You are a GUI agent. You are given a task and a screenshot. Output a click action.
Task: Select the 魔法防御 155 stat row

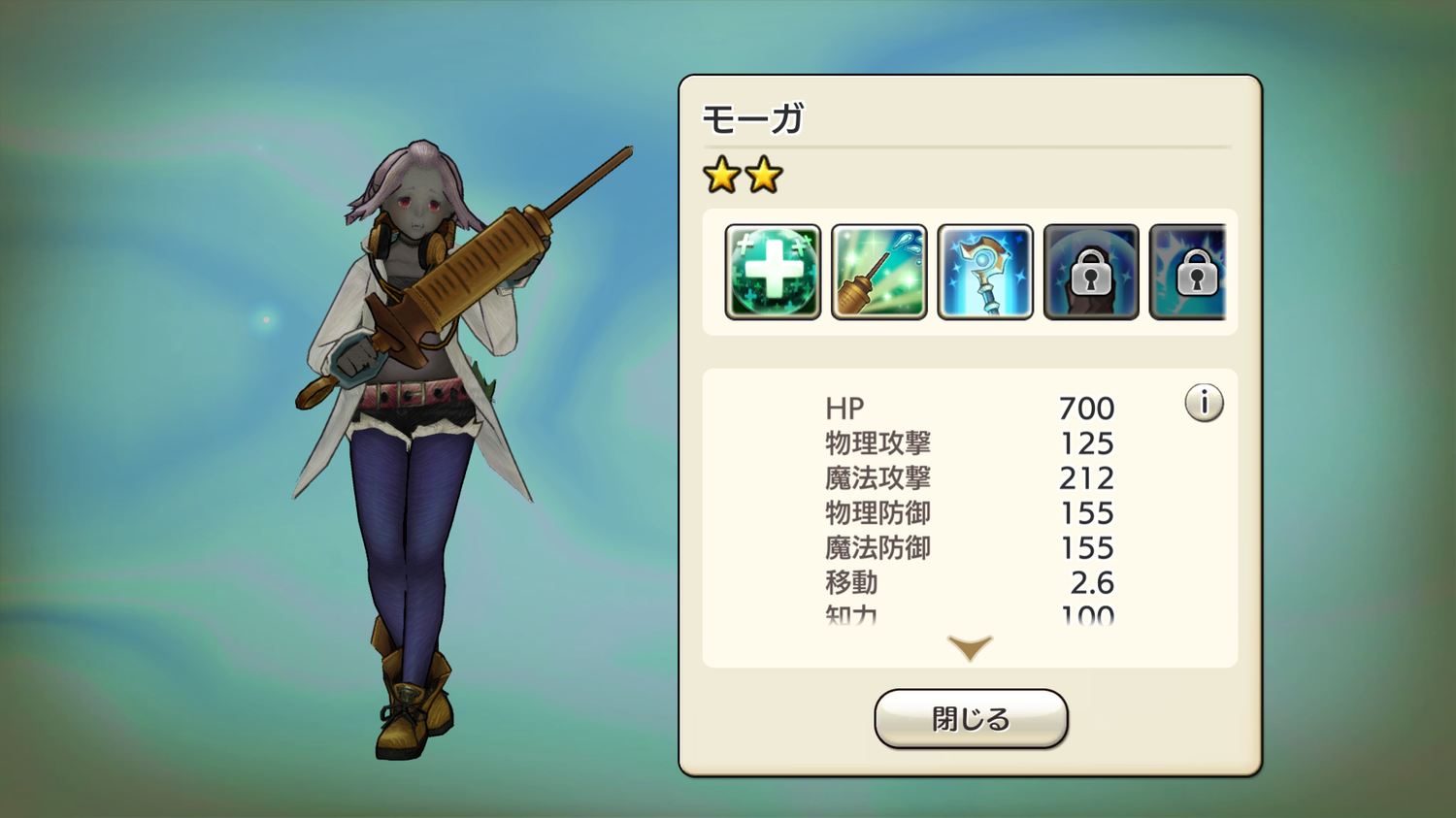(x=970, y=548)
